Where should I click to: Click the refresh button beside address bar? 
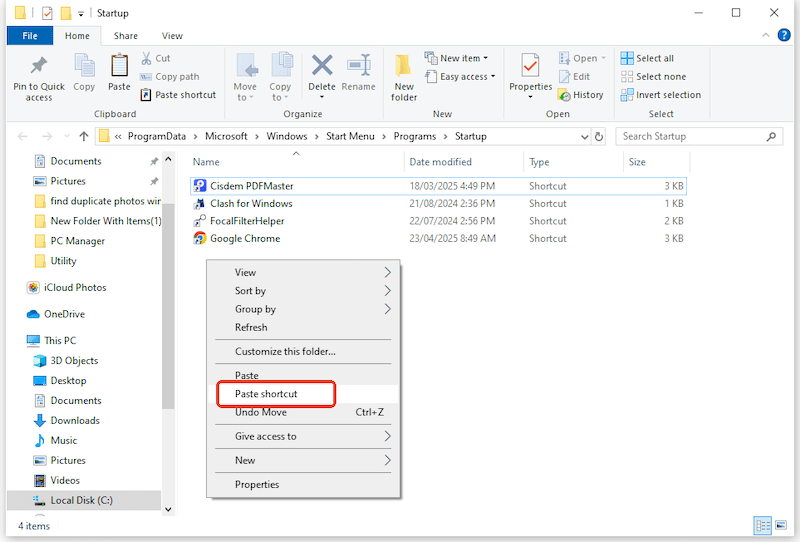pyautogui.click(x=599, y=137)
